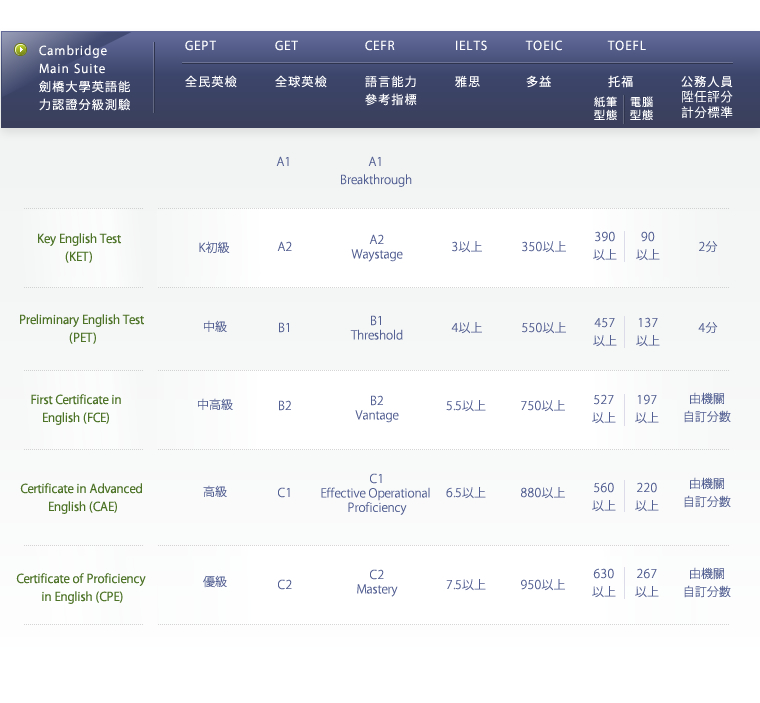The image size is (760, 703).
Task: Click the IELTS column header
Action: tap(471, 46)
